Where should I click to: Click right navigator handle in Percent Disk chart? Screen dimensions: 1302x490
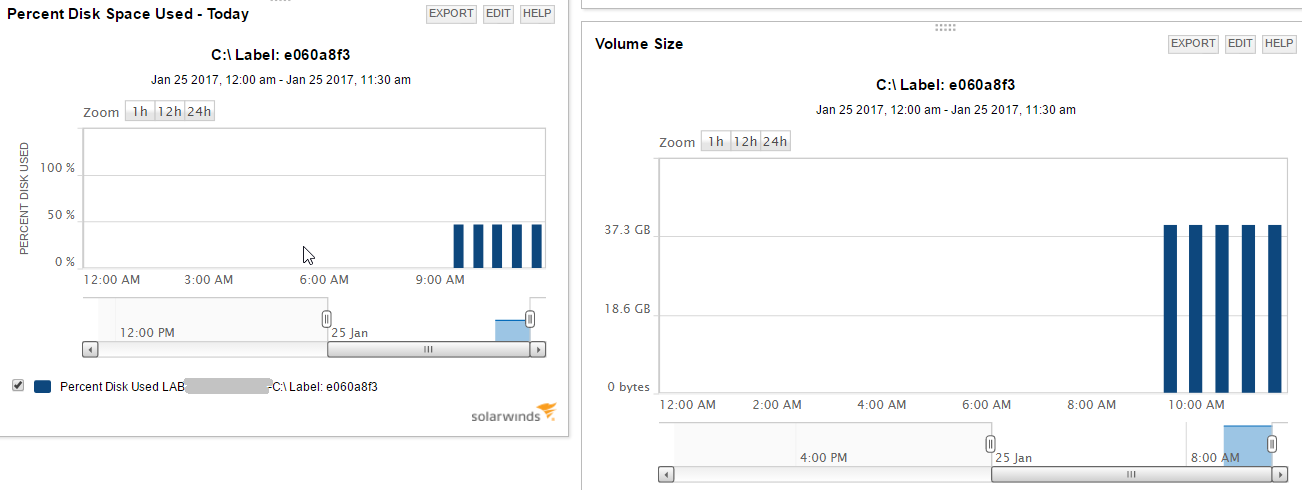pyautogui.click(x=530, y=319)
